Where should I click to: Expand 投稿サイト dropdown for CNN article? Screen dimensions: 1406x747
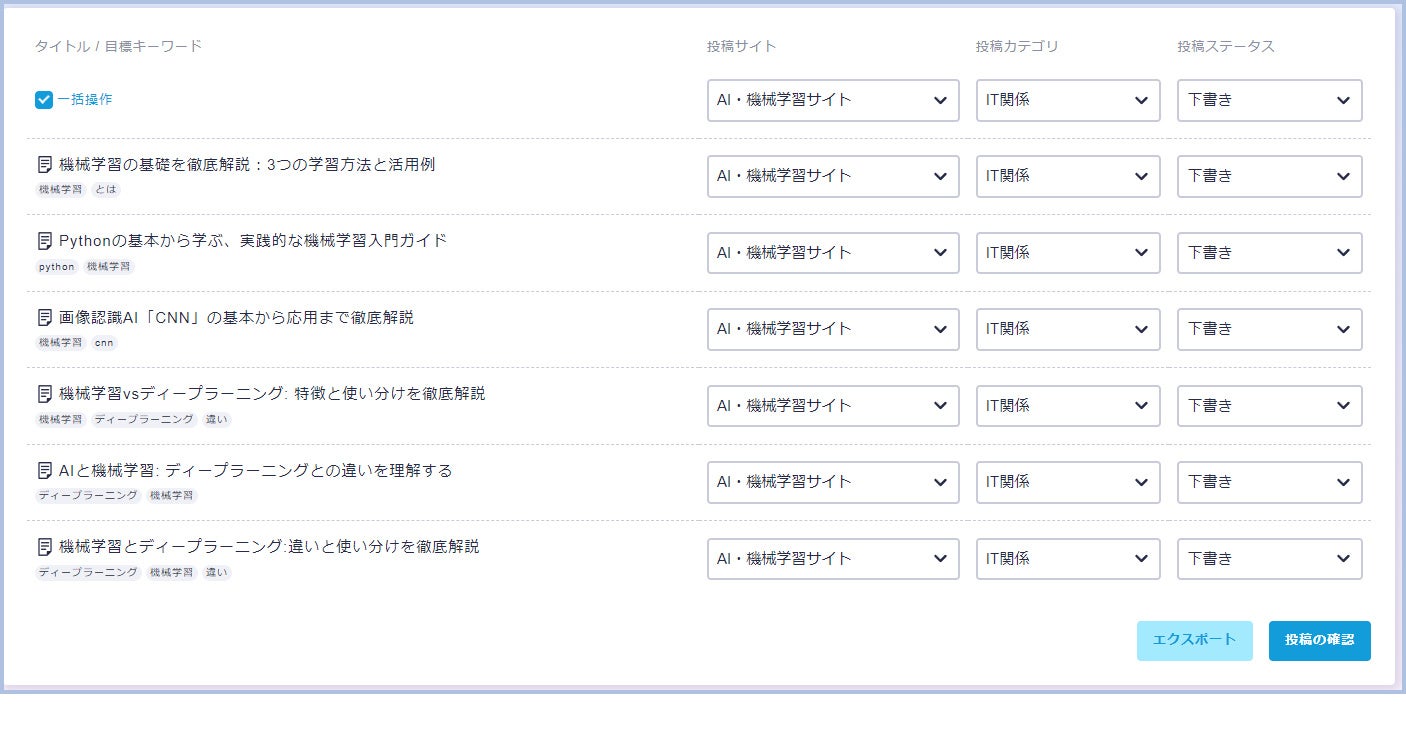tap(832, 329)
